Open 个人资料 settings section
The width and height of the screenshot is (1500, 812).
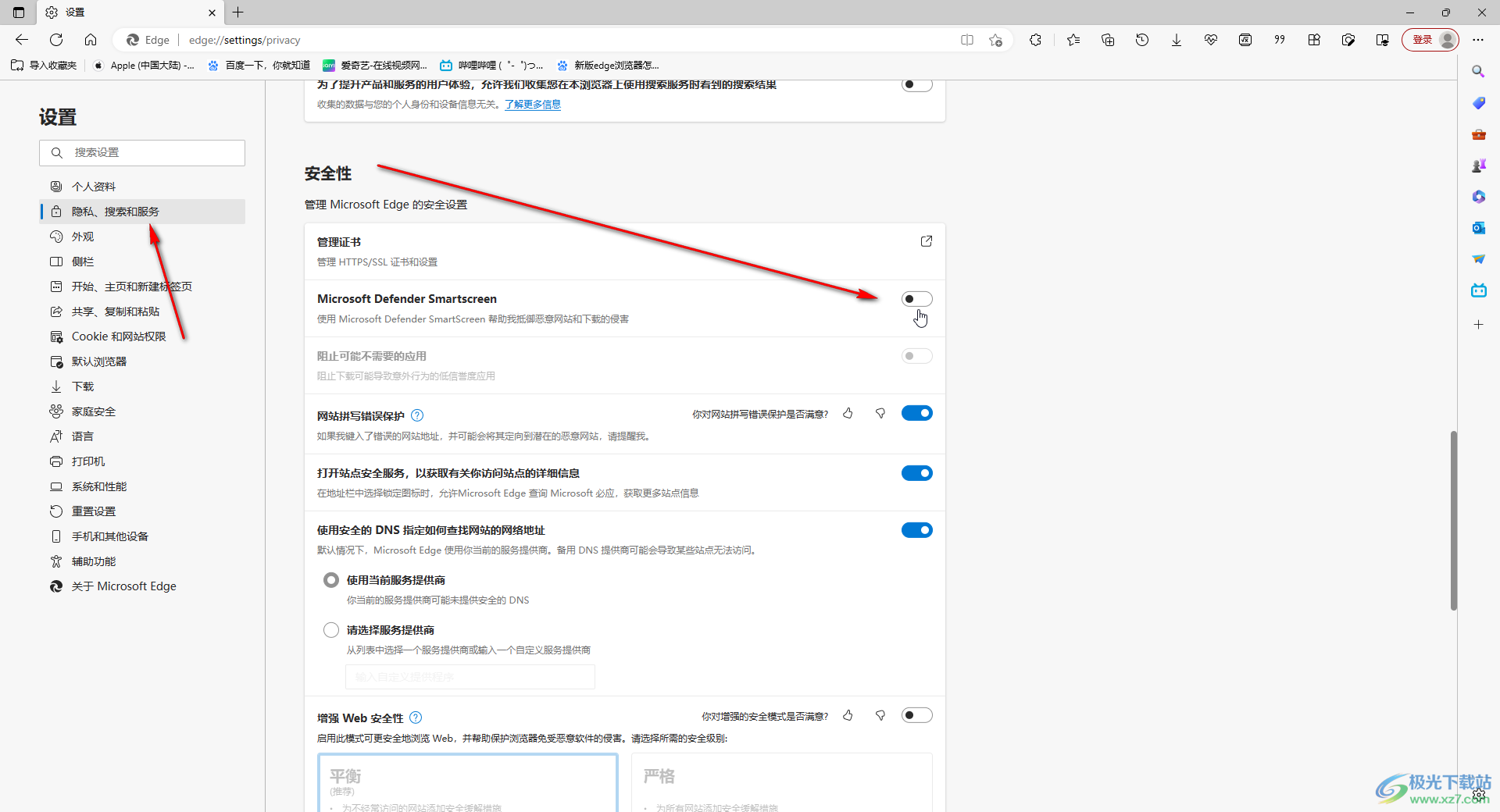[142, 187]
